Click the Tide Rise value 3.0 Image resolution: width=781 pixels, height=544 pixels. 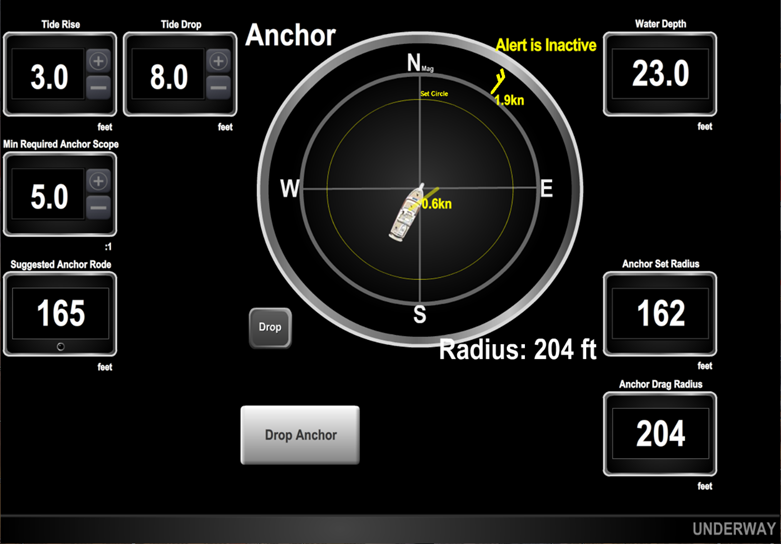[49, 76]
